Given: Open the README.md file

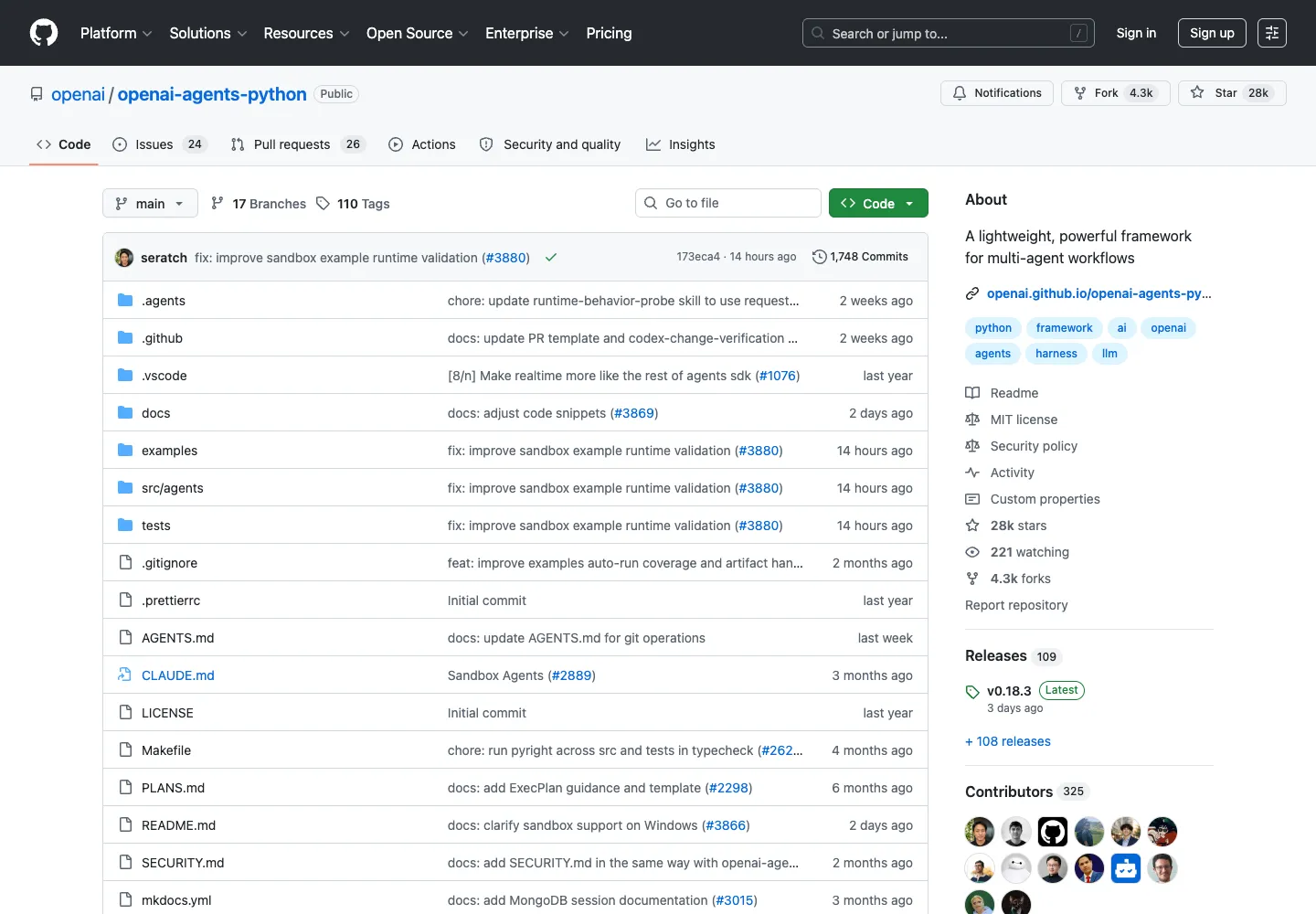Looking at the screenshot, I should point(178,825).
